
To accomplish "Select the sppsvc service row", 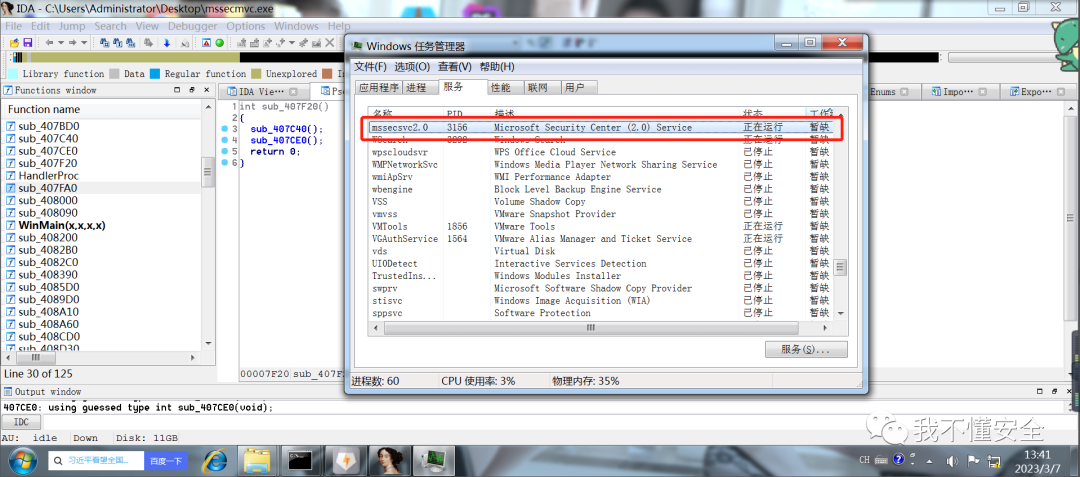I will coord(600,313).
